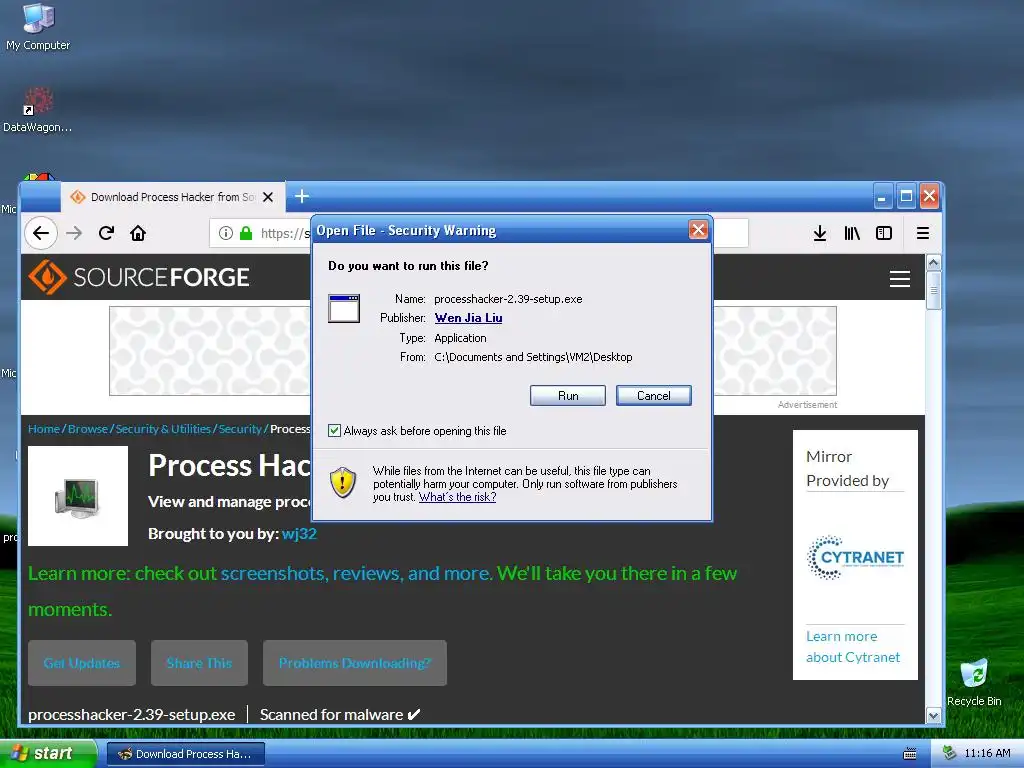The image size is (1024, 768).
Task: Show site information via the info icon
Action: click(226, 233)
